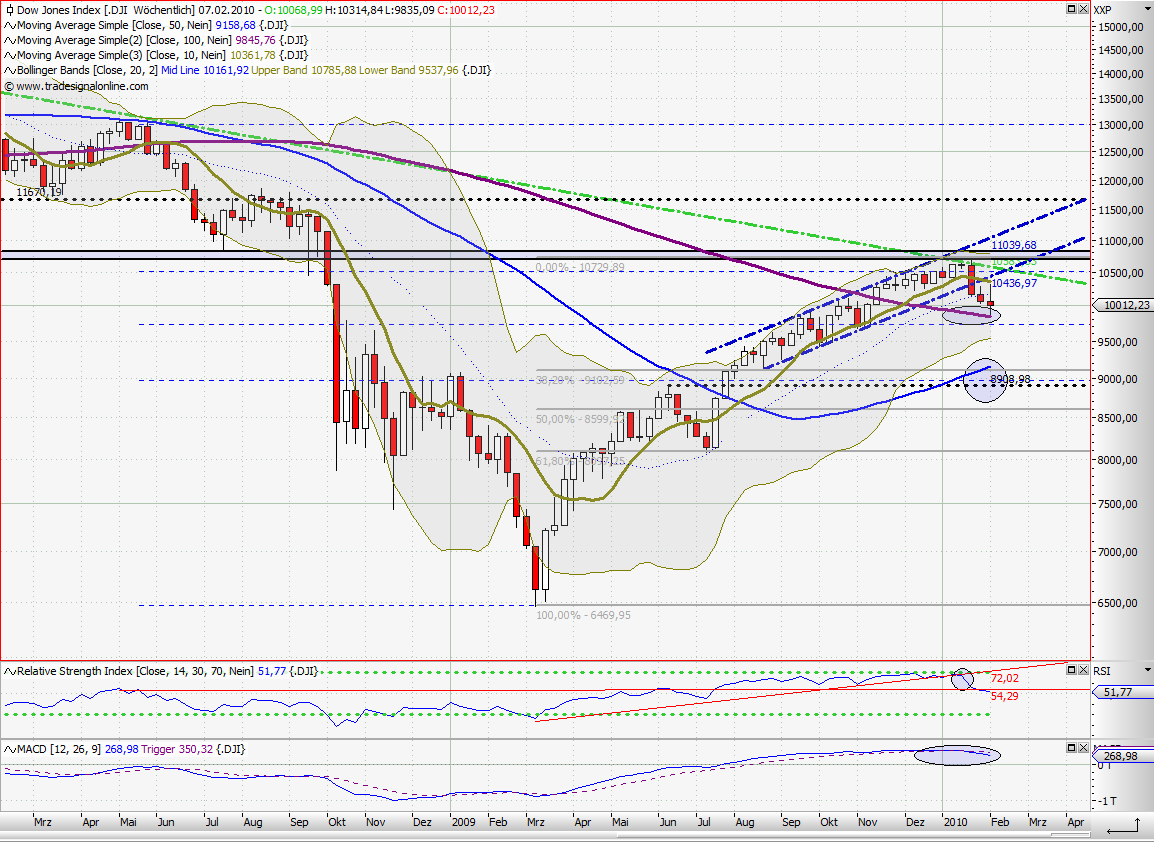Screen dimensions: 1154x842
Task: Click line icon beside Bollinger Bands legend
Action: pyautogui.click(x=10, y=71)
